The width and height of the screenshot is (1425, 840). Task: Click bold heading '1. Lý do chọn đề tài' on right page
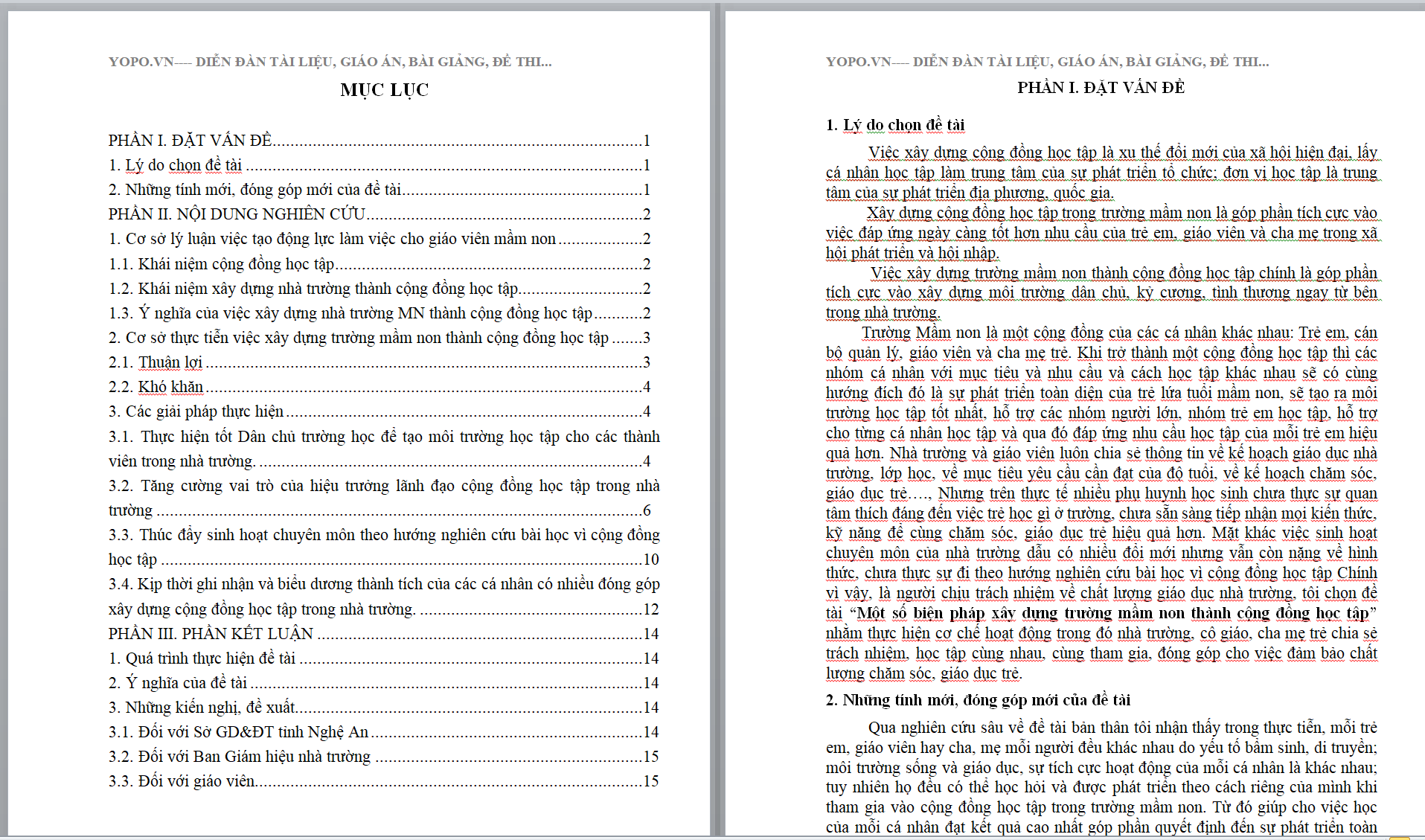(895, 125)
